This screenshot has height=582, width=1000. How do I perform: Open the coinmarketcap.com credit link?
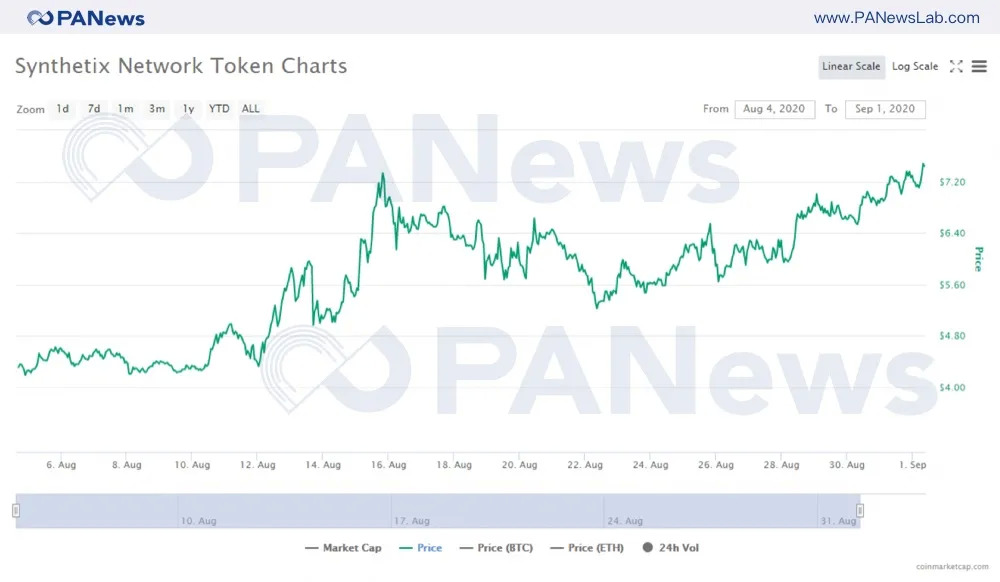pos(951,567)
